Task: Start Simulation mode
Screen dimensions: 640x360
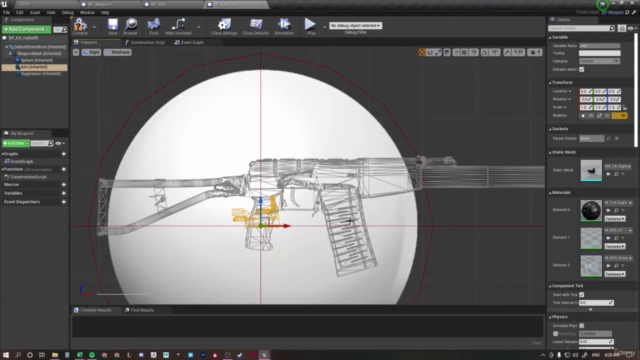Action: [284, 27]
